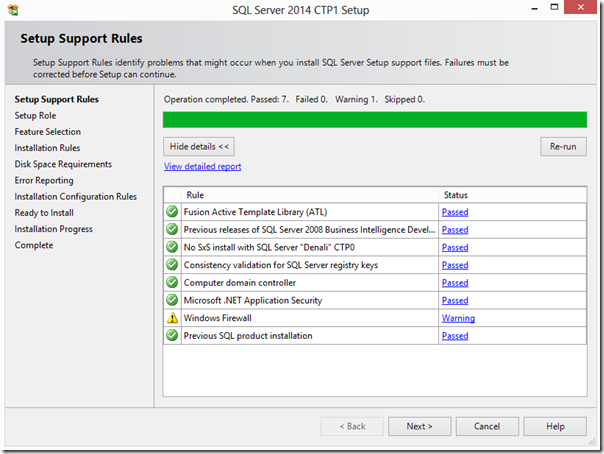604x454 pixels.
Task: Click green check icon for domain controller rule
Action: [x=172, y=282]
